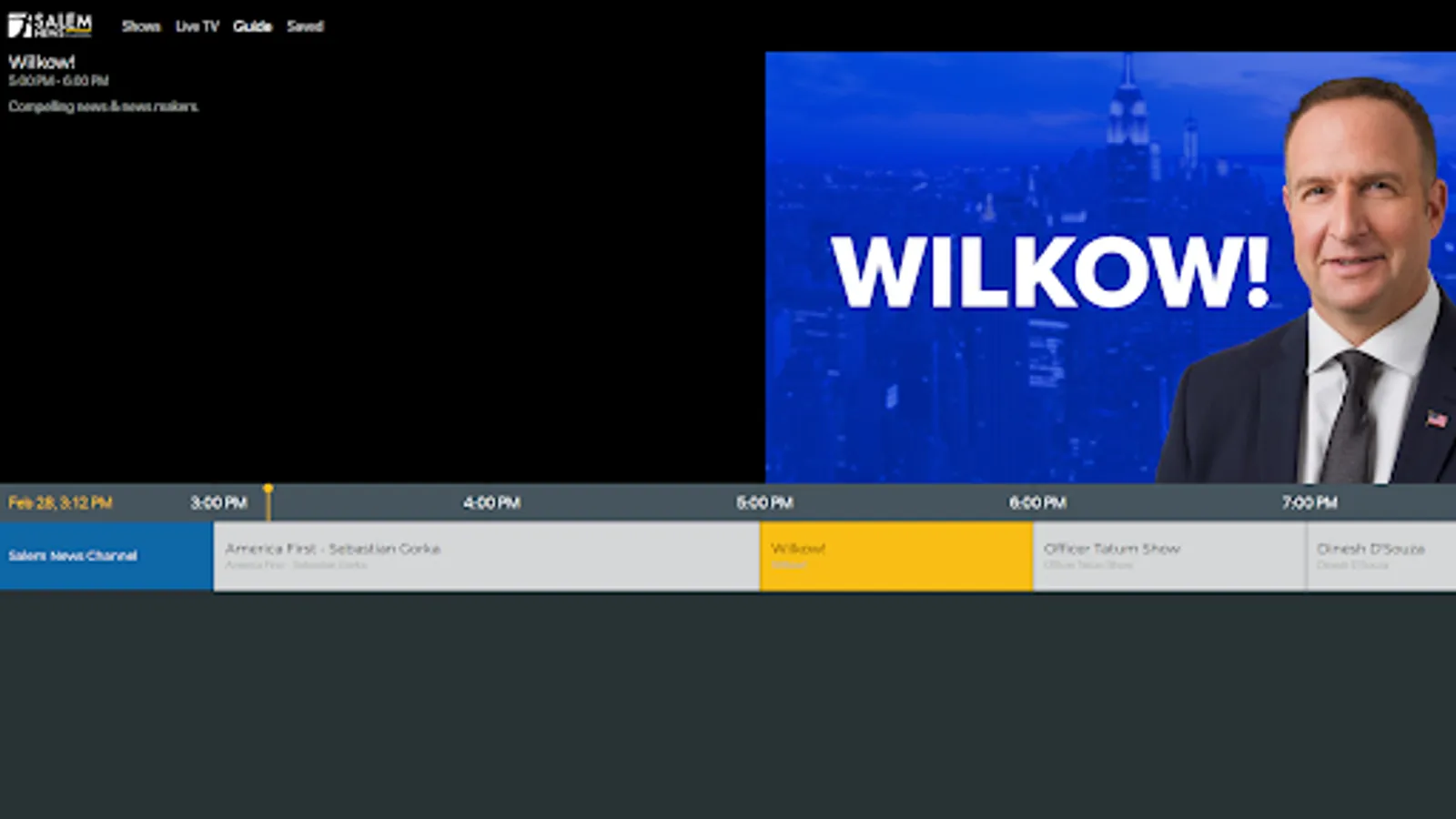Click the Wilkow! title heading
Screen dimensions: 1456x819
pyautogui.click(x=42, y=62)
